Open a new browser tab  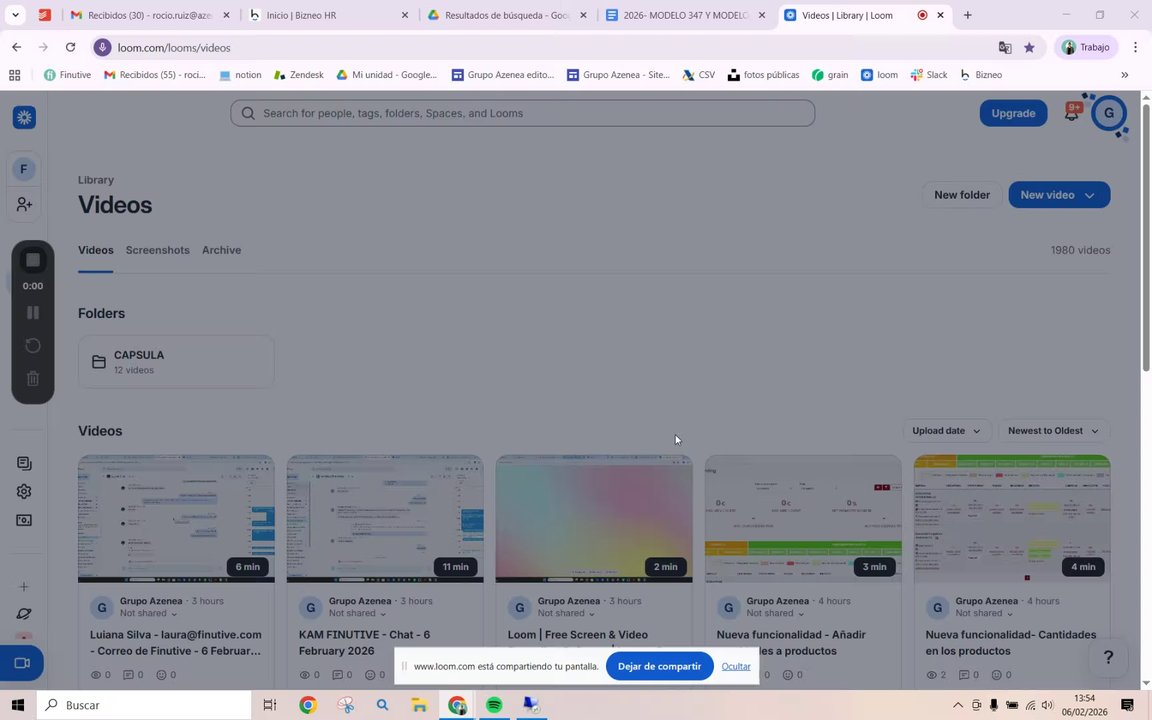point(968,15)
